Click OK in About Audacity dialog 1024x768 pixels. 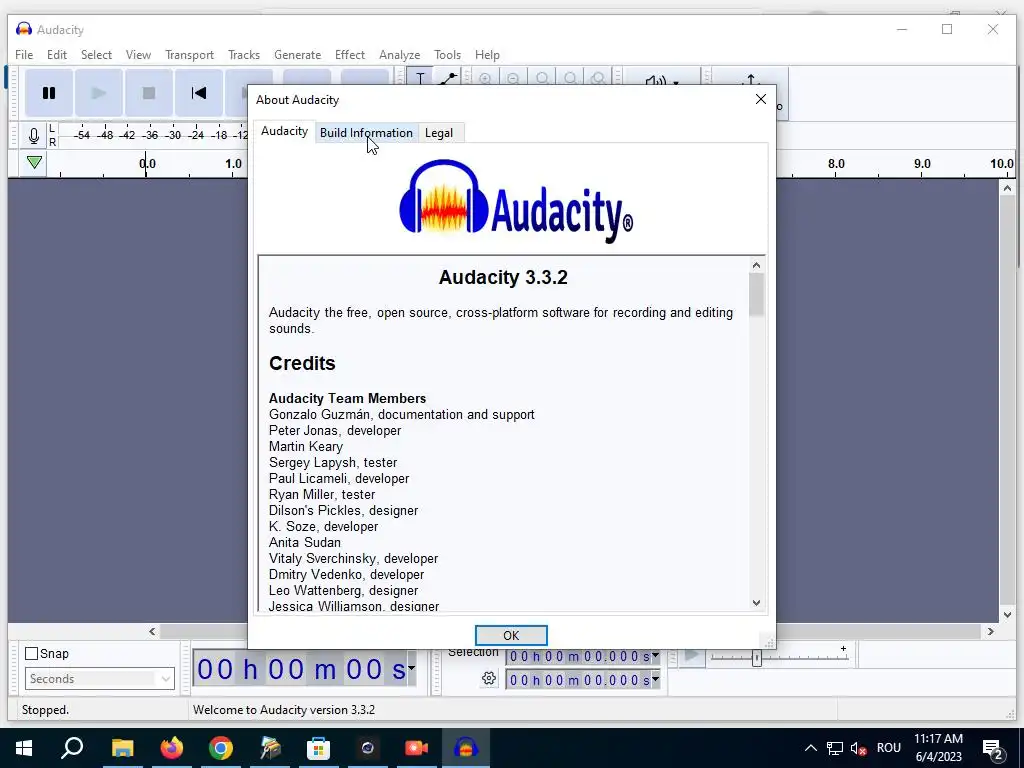pyautogui.click(x=511, y=635)
